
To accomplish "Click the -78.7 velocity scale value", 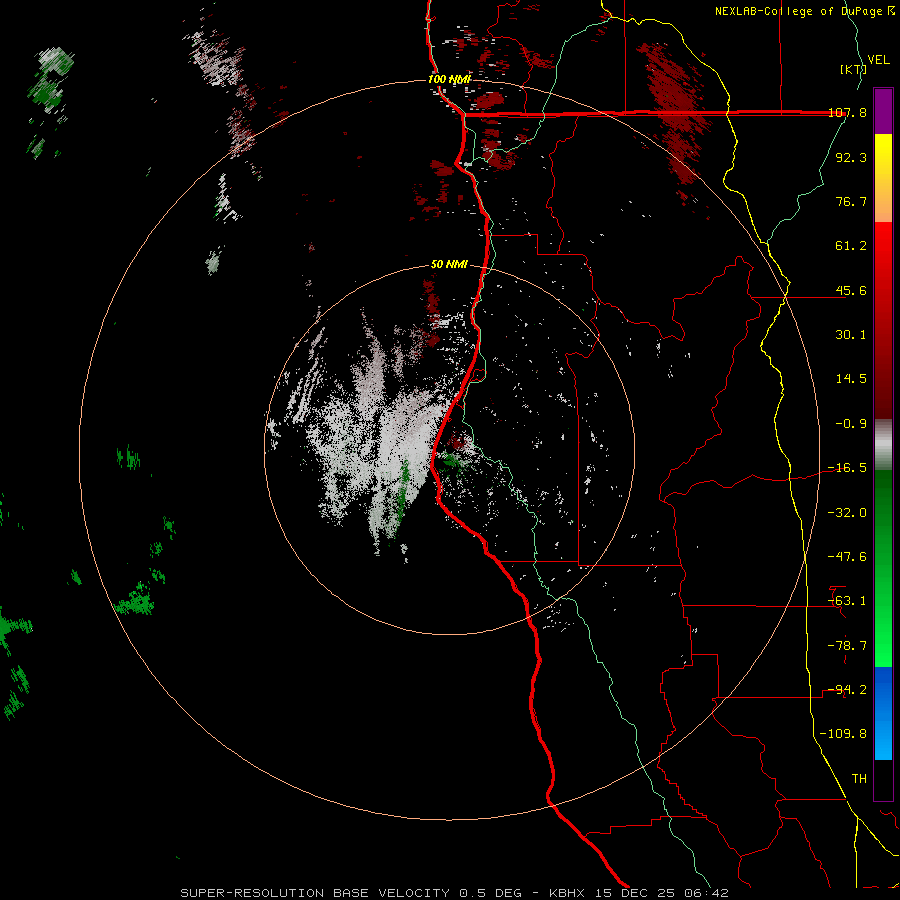I will pos(847,646).
